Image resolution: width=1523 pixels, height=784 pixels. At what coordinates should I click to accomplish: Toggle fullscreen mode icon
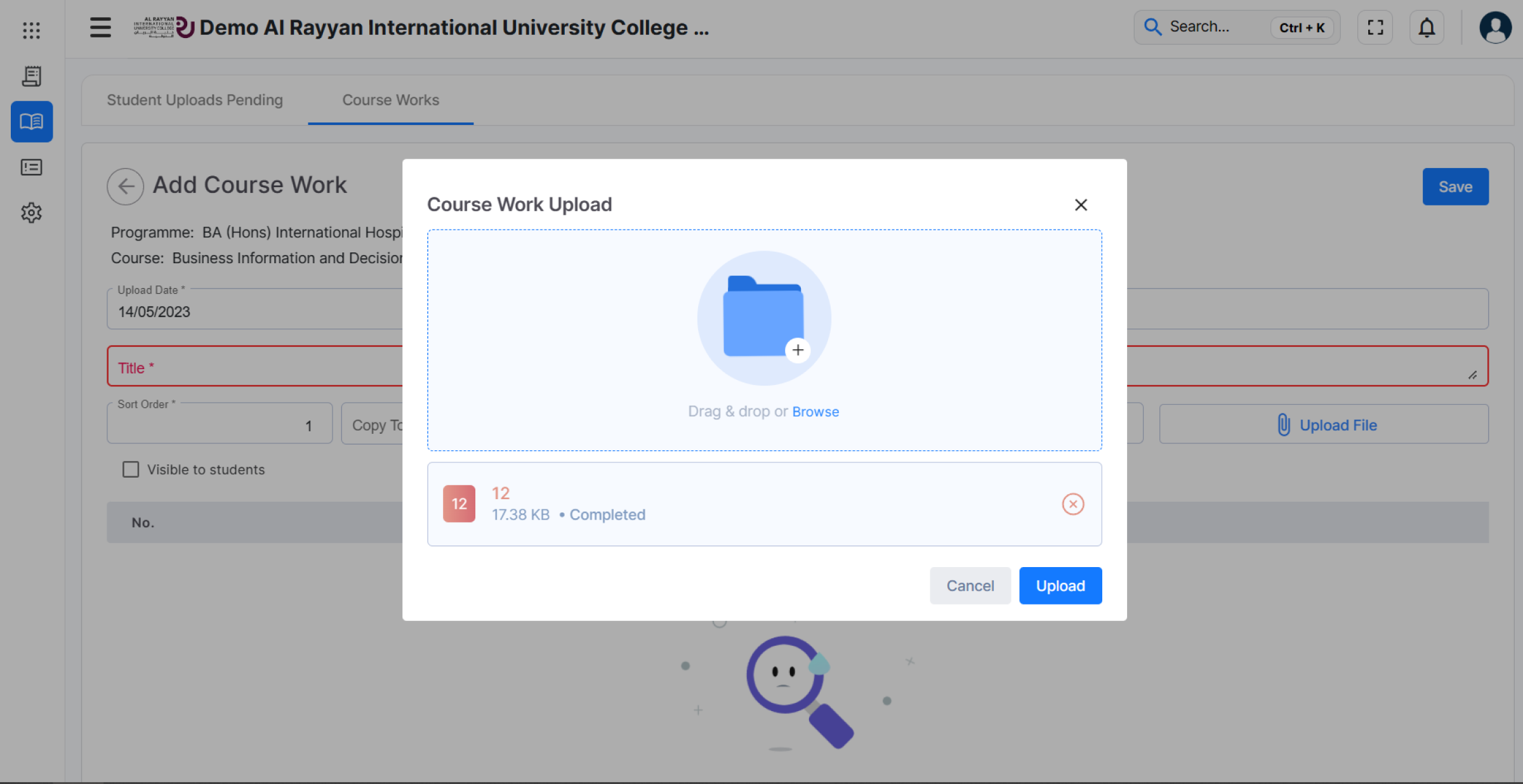tap(1375, 27)
